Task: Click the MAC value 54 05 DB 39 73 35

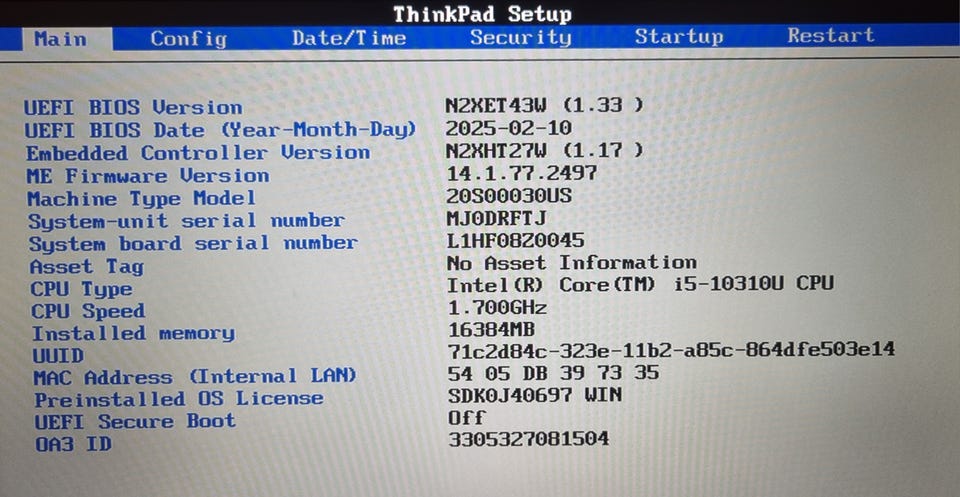Action: pyautogui.click(x=553, y=373)
